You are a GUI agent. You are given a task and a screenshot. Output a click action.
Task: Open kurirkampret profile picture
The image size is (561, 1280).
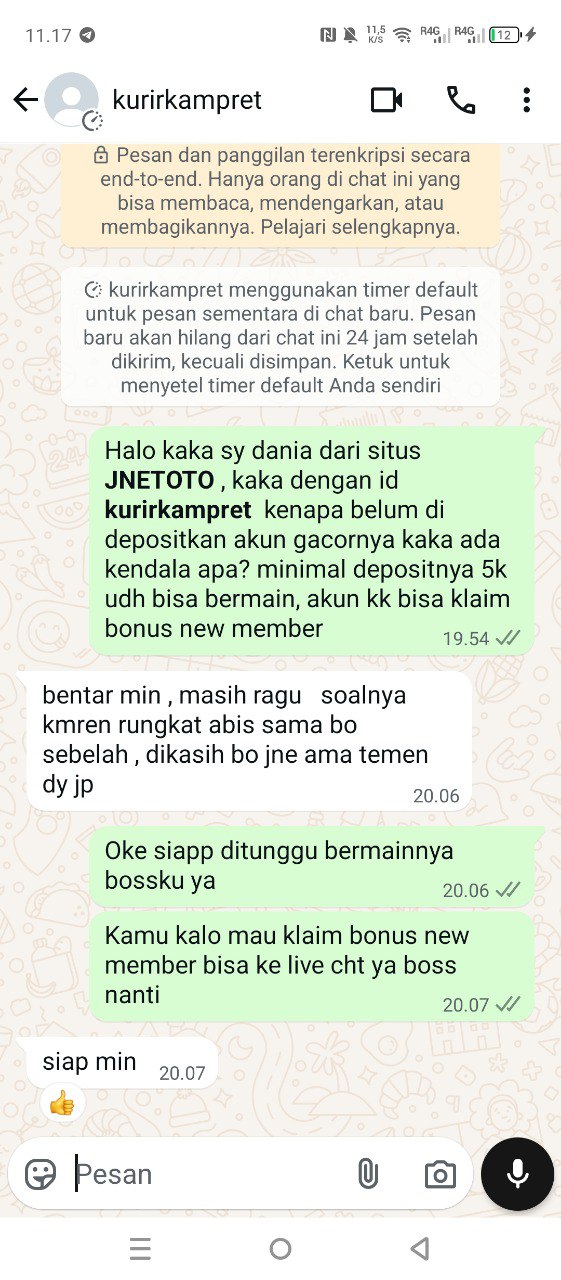point(72,100)
